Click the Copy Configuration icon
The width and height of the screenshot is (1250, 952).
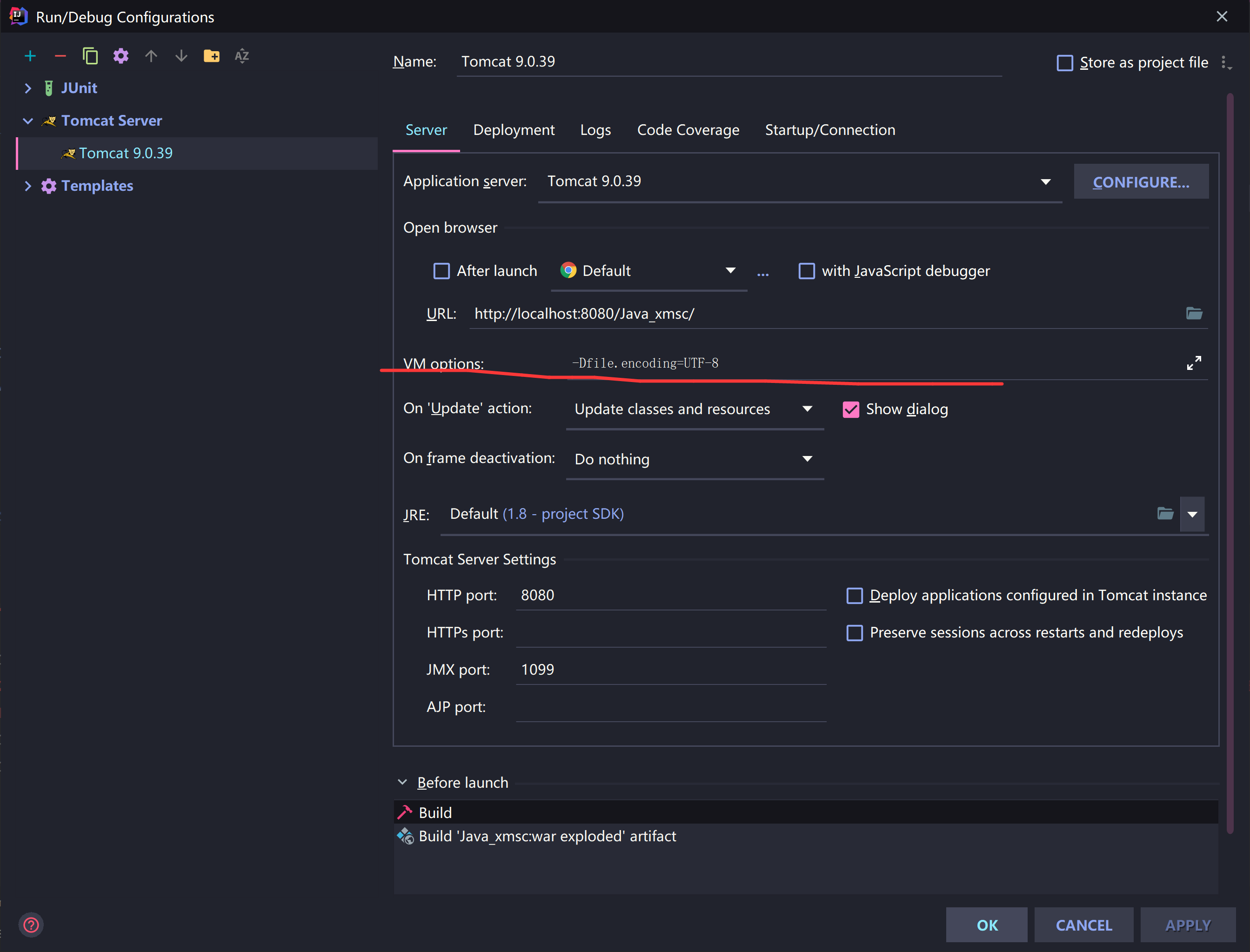click(x=90, y=56)
